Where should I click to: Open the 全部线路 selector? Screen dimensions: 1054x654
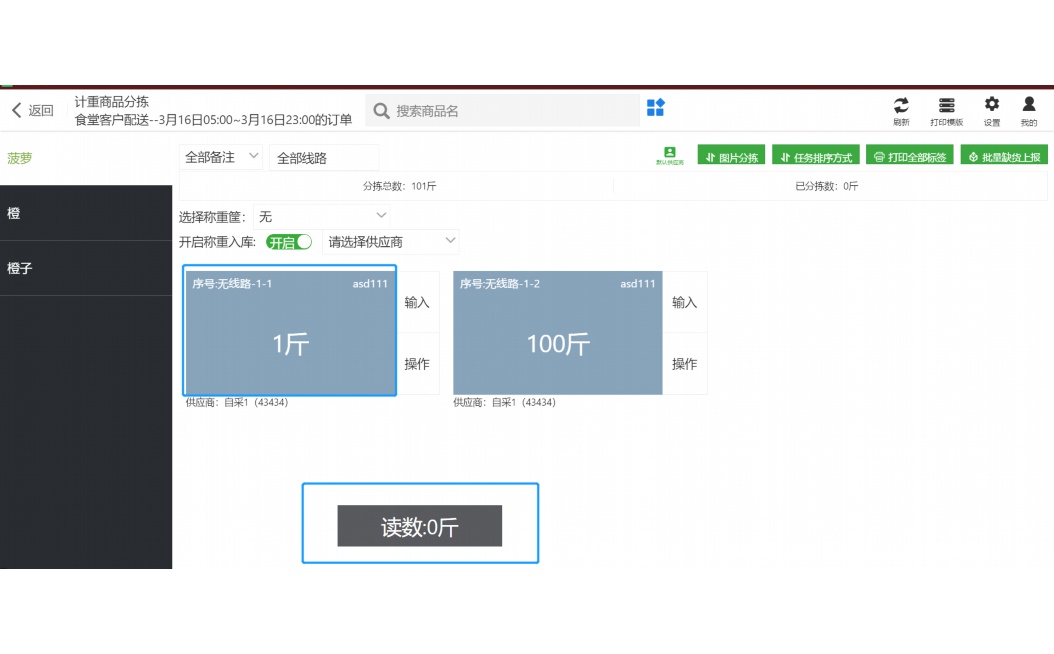[x=324, y=158]
